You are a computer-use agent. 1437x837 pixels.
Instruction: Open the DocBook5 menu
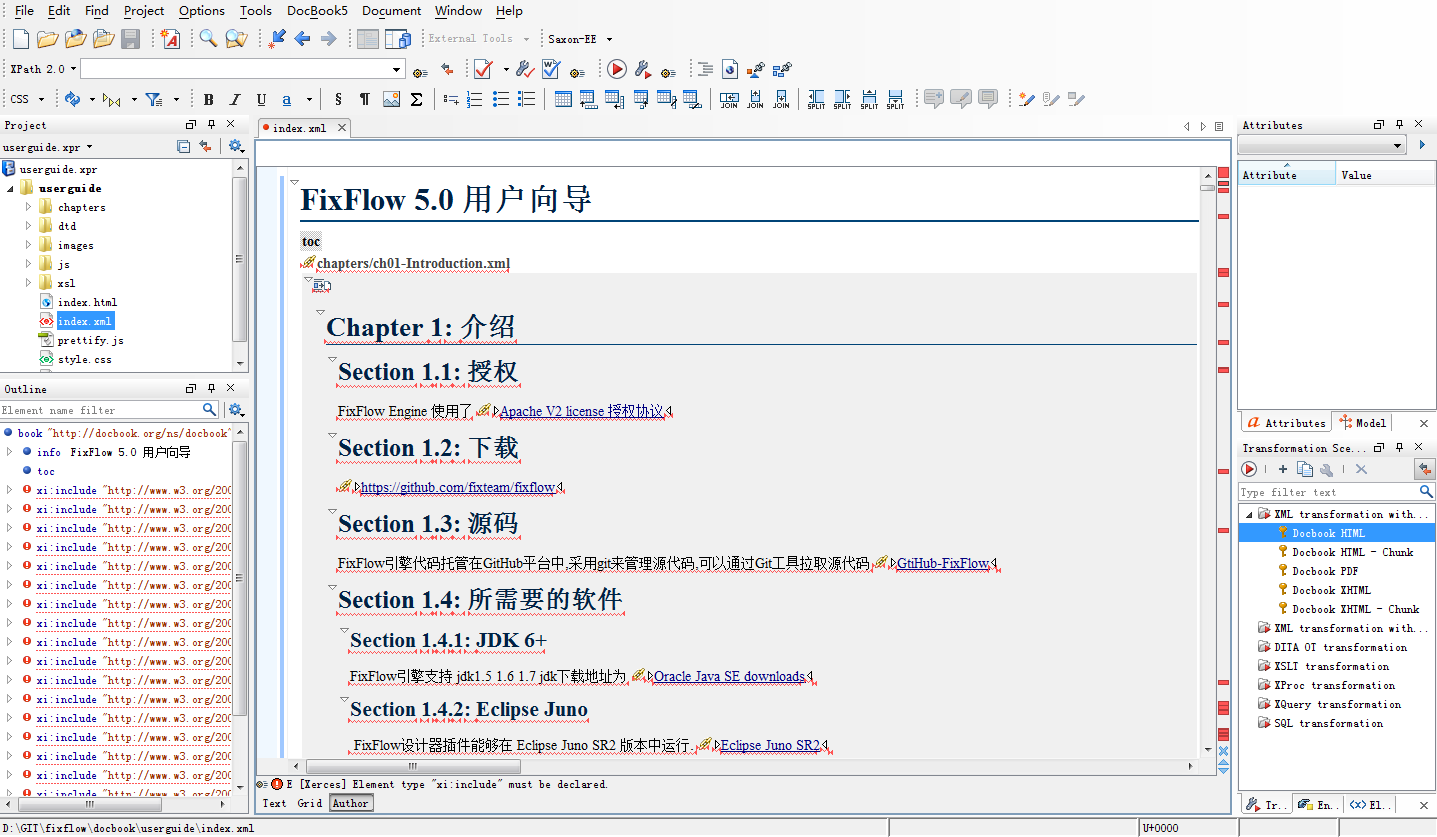[x=317, y=11]
